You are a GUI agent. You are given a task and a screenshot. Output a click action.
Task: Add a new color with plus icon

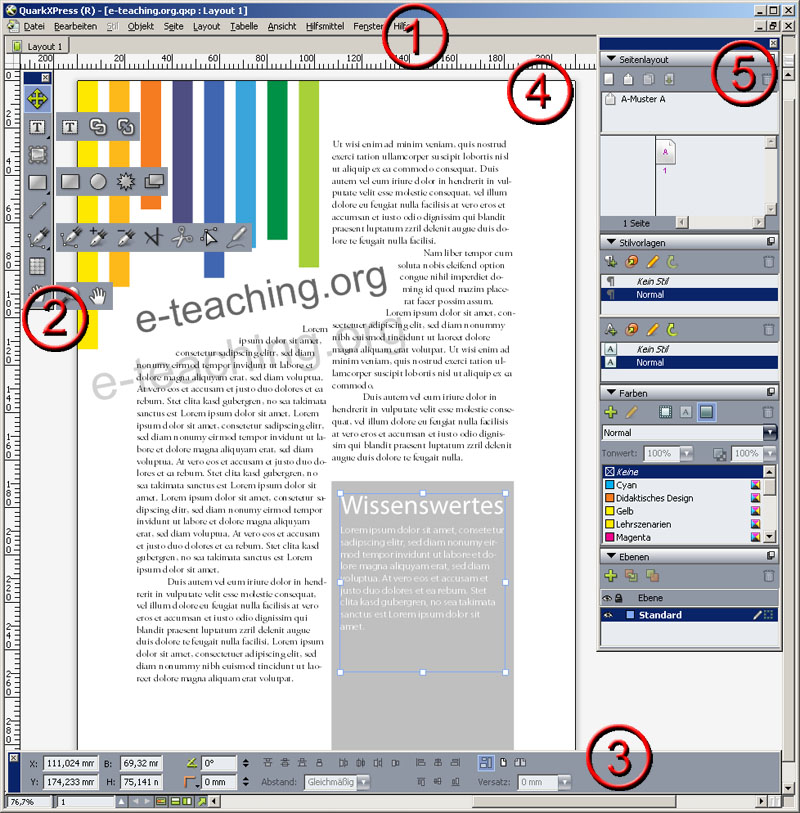(611, 412)
